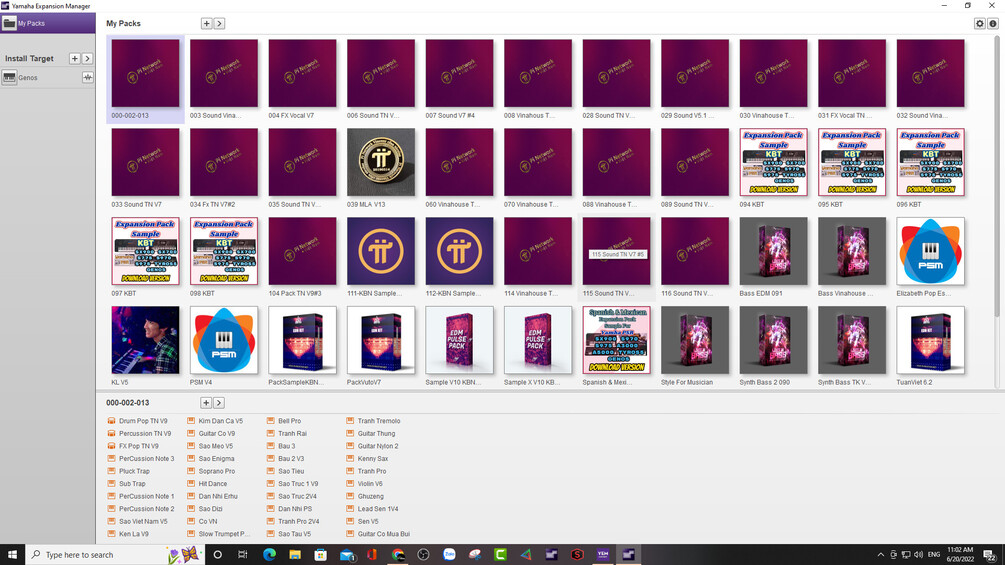Select the Lead Sen 1V4 voice

372,509
